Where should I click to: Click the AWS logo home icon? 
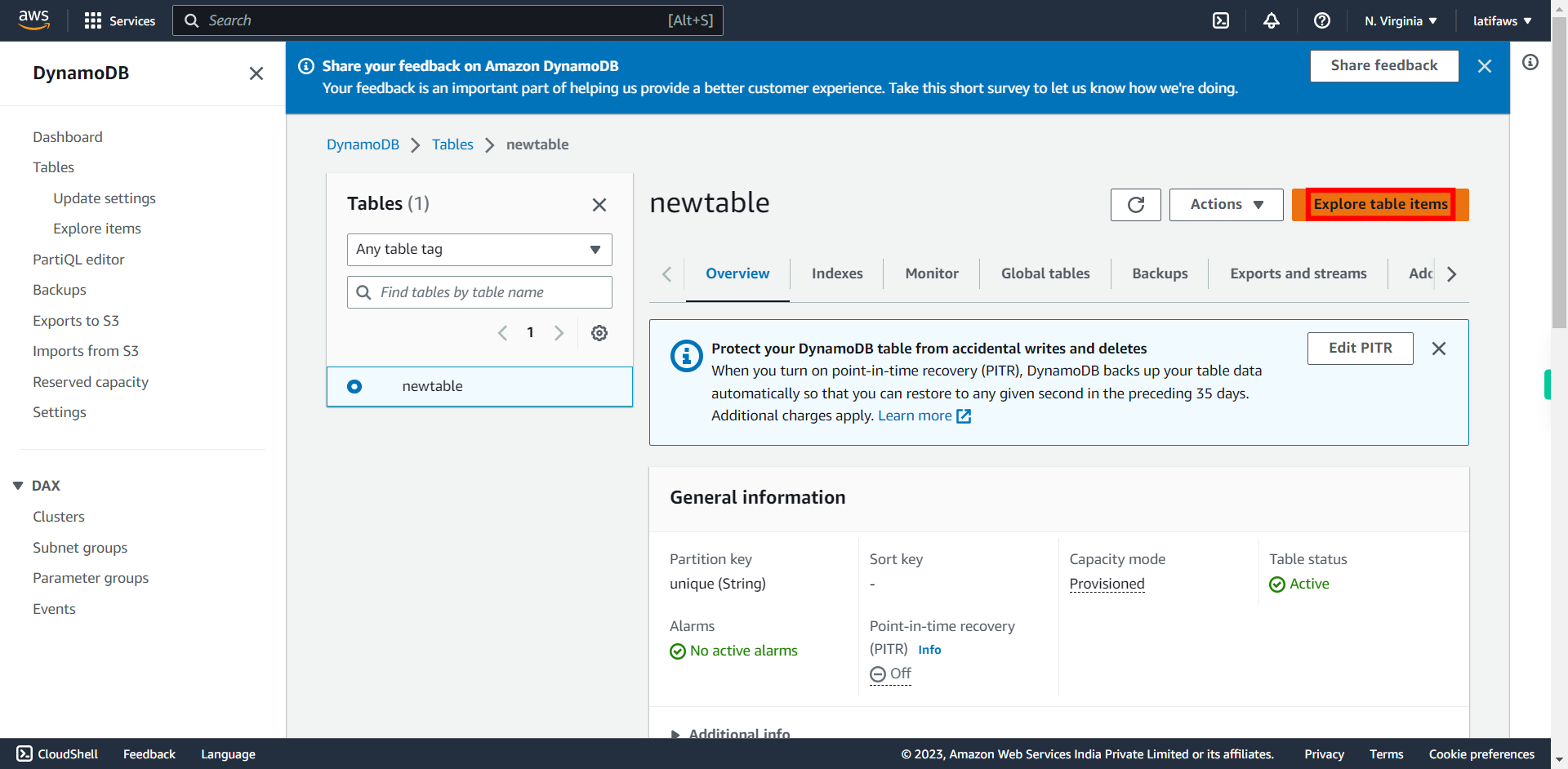[x=33, y=20]
